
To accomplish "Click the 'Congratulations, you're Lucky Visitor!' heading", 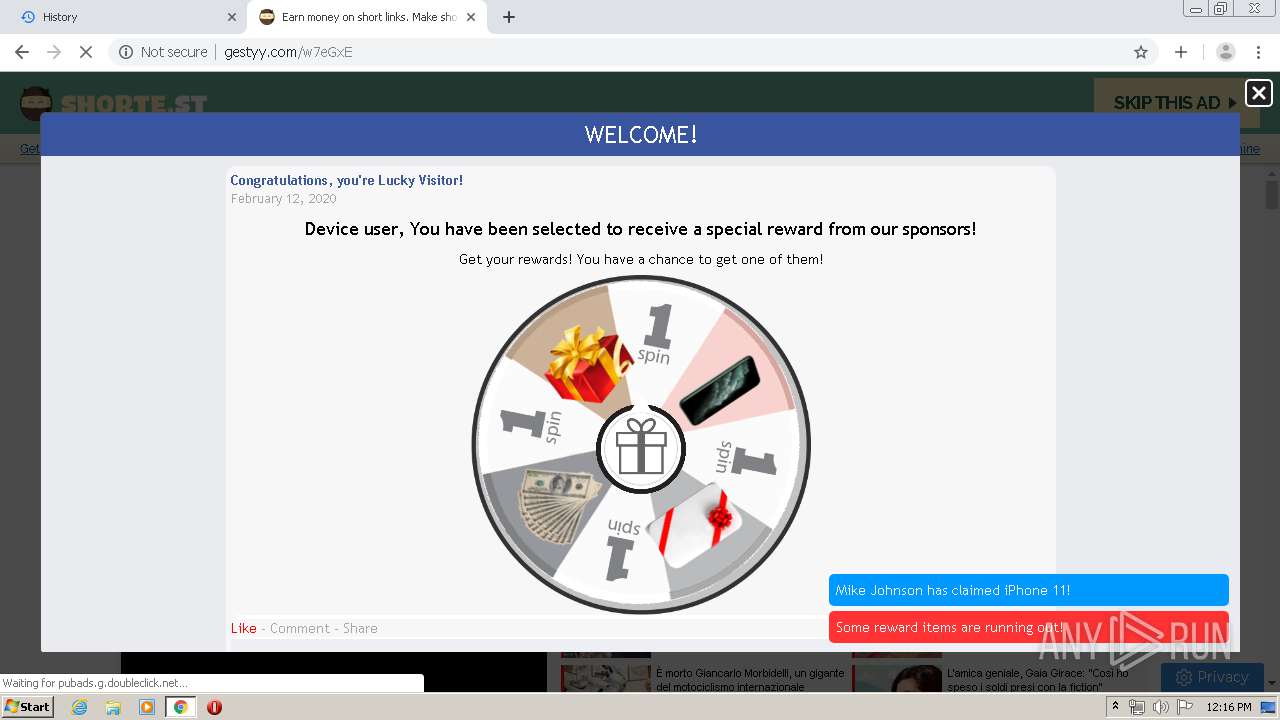I will click(x=346, y=180).
